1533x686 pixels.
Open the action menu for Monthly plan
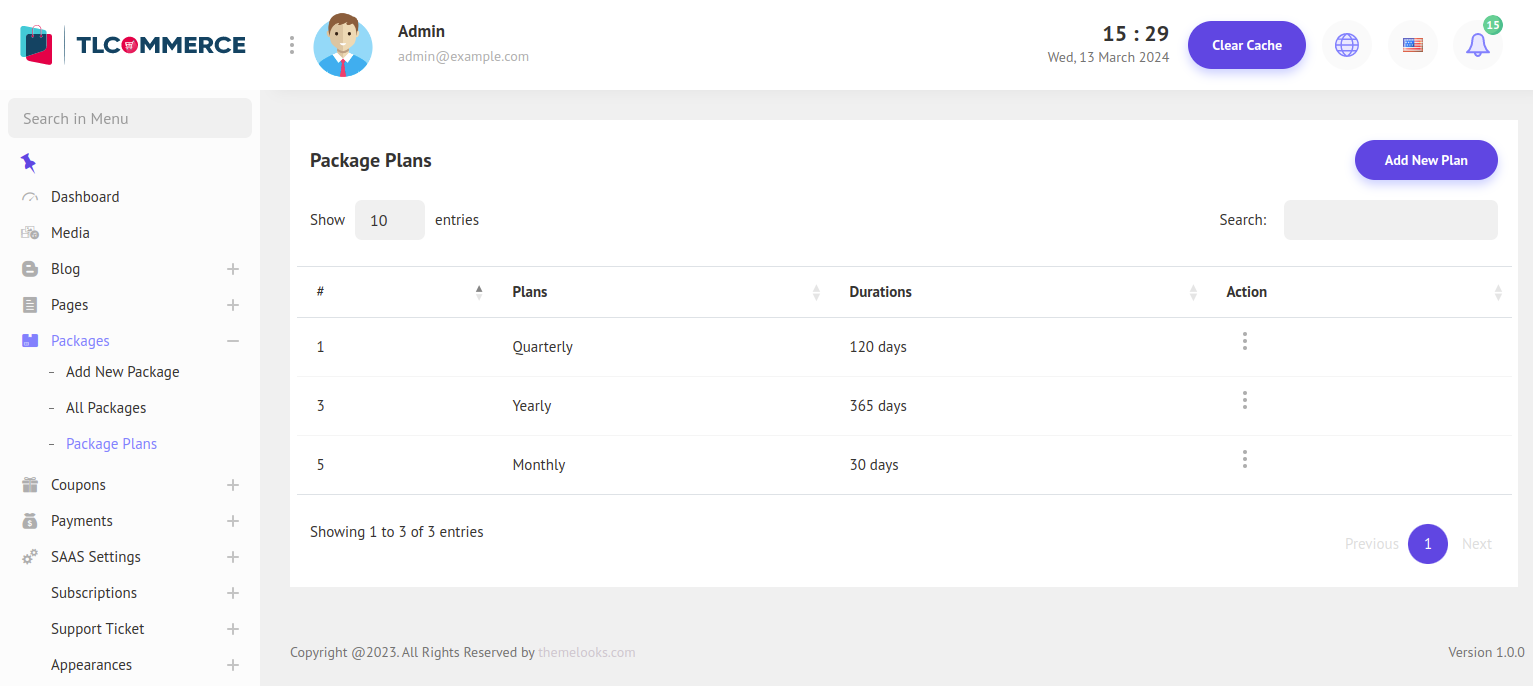point(1244,460)
